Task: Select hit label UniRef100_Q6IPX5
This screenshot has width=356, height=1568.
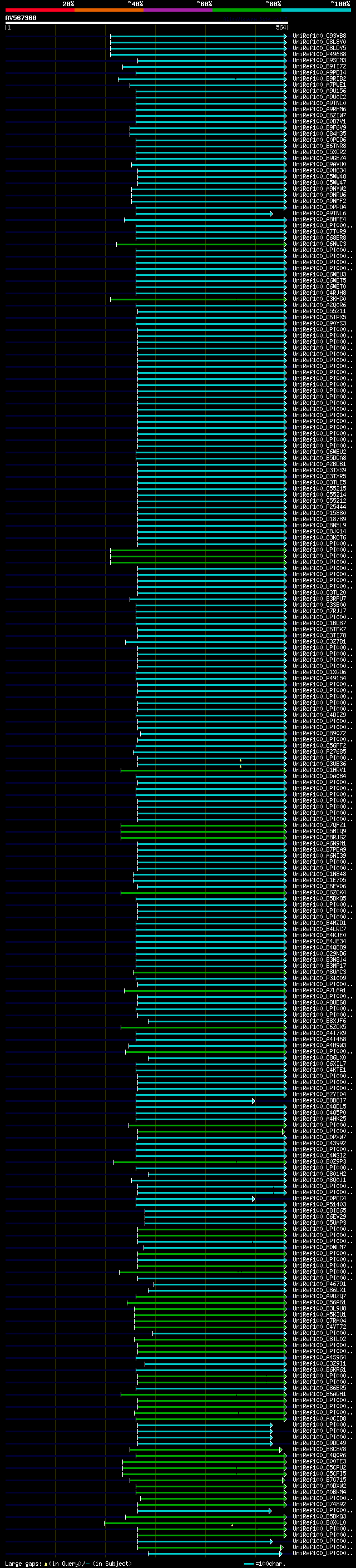Action: tap(319, 317)
